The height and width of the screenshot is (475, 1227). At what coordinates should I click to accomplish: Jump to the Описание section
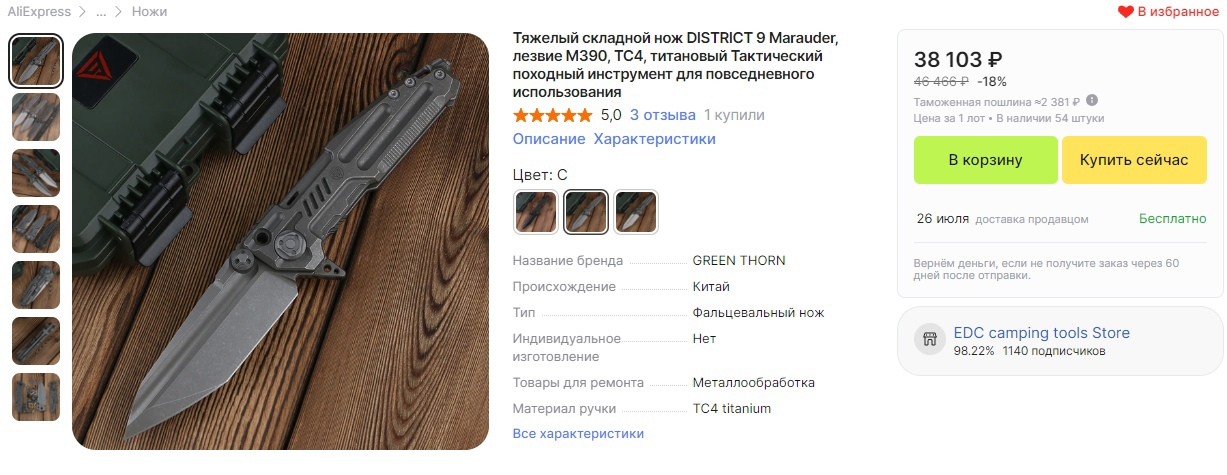tap(549, 139)
